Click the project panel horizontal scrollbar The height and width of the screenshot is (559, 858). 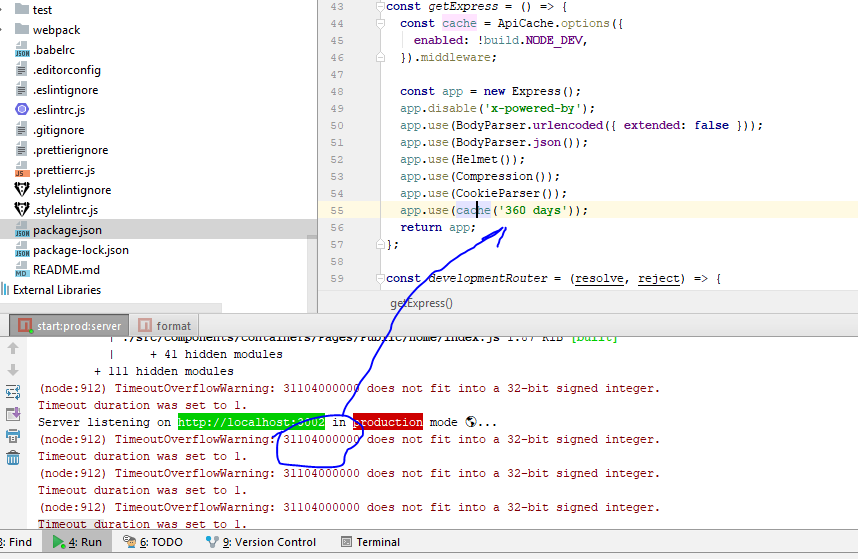click(111, 308)
